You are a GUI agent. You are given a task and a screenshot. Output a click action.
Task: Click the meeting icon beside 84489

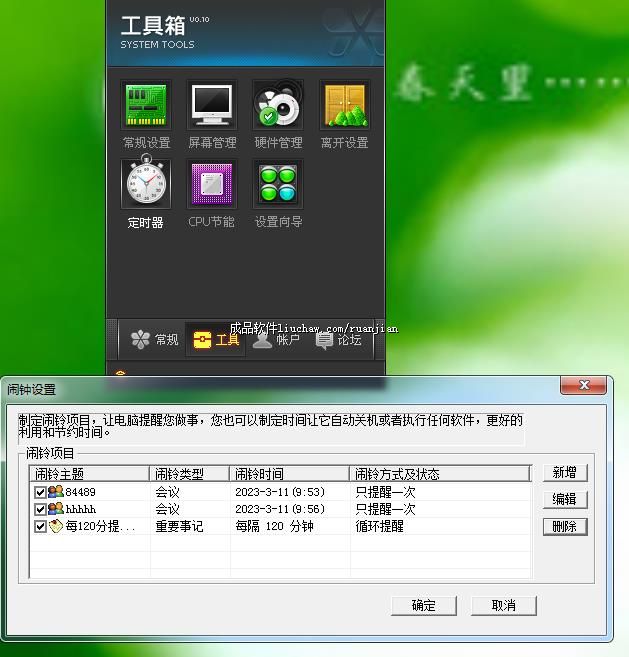[x=56, y=491]
